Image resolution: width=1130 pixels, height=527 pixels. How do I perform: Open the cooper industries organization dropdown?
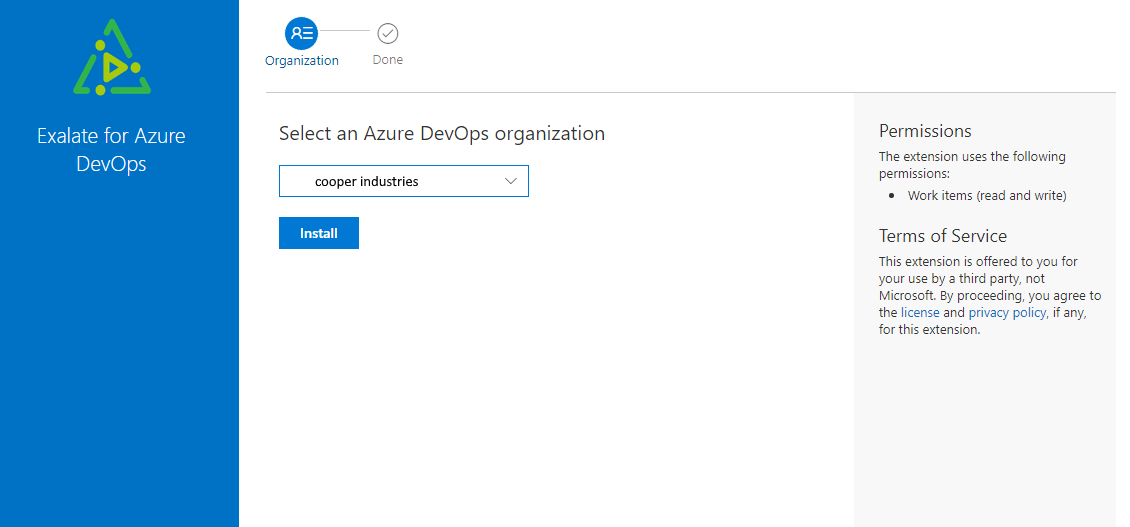click(403, 181)
